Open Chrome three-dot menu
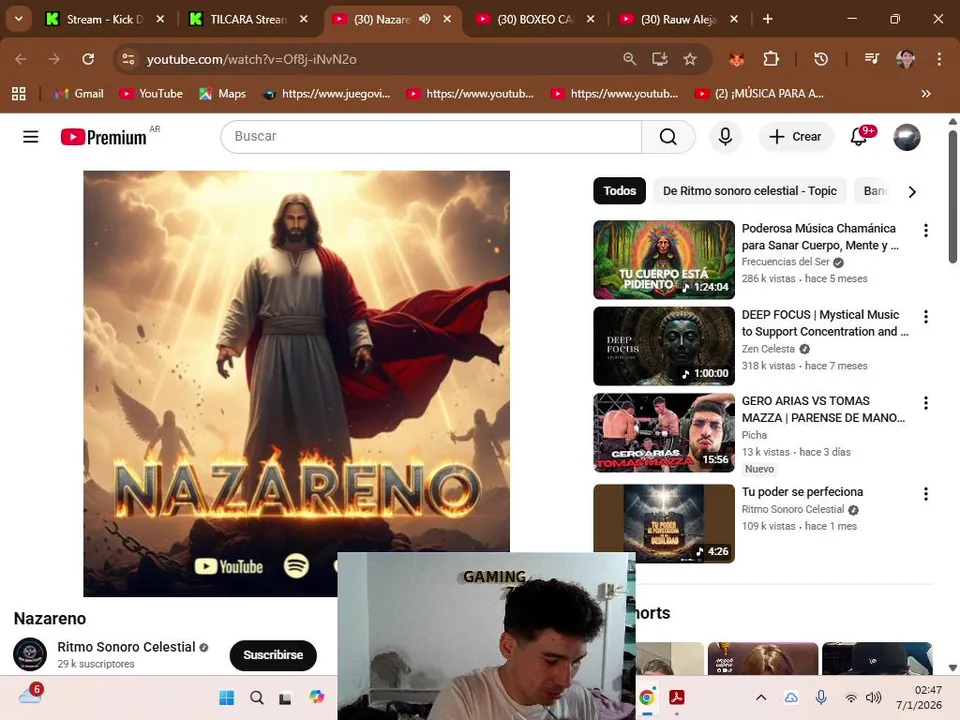The height and width of the screenshot is (720, 960). click(939, 59)
